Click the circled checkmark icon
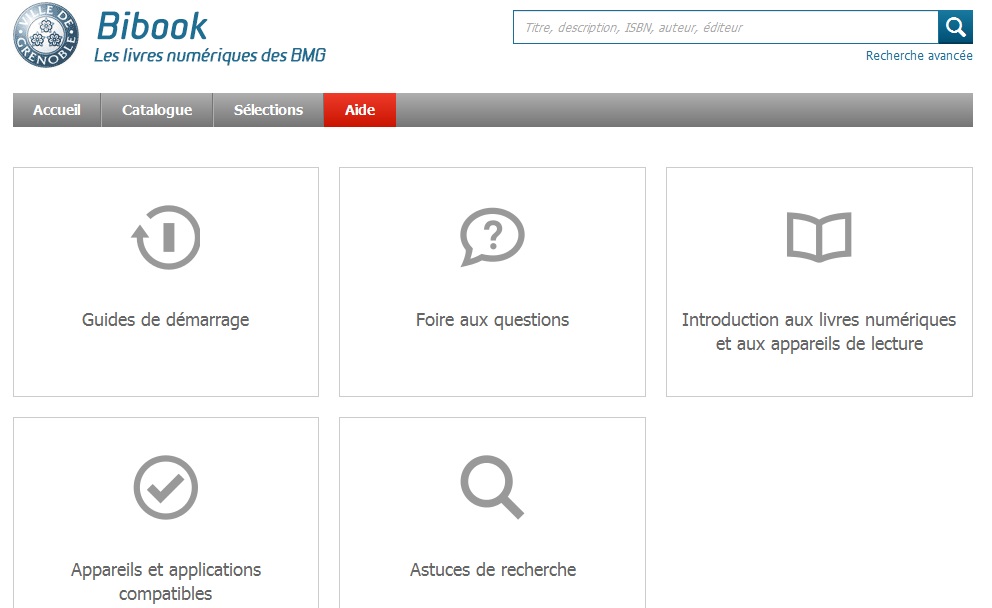The width and height of the screenshot is (992, 608). (x=166, y=488)
